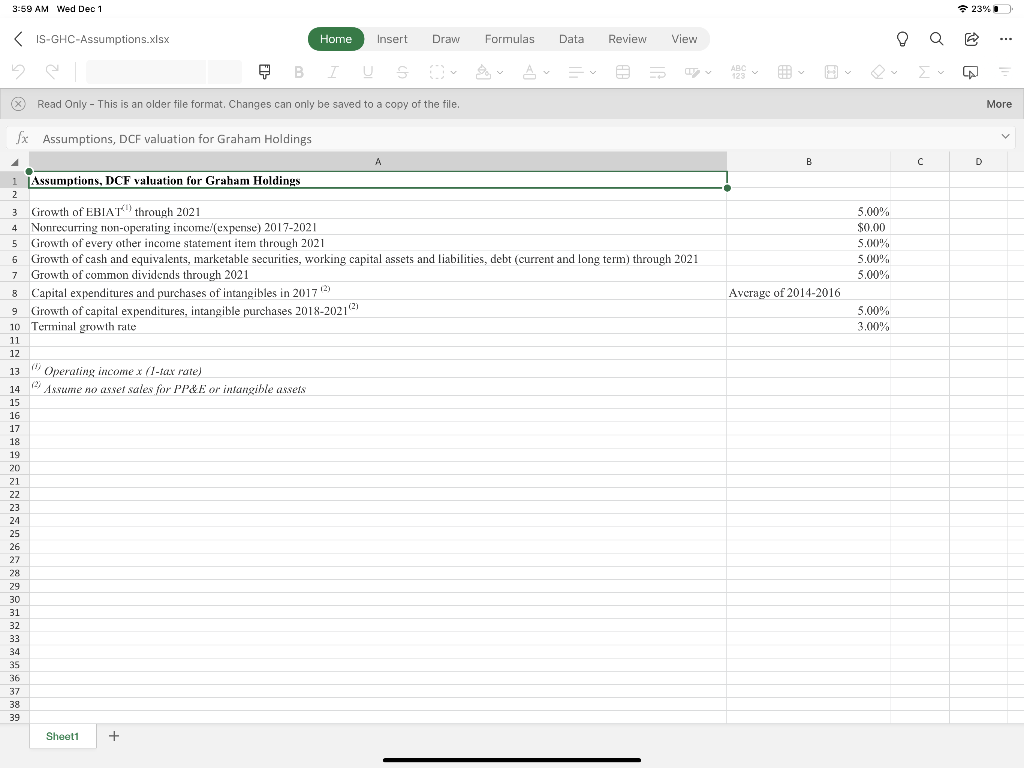Select row 3 header
Image resolution: width=1024 pixels, height=768 pixels.
click(x=14, y=212)
